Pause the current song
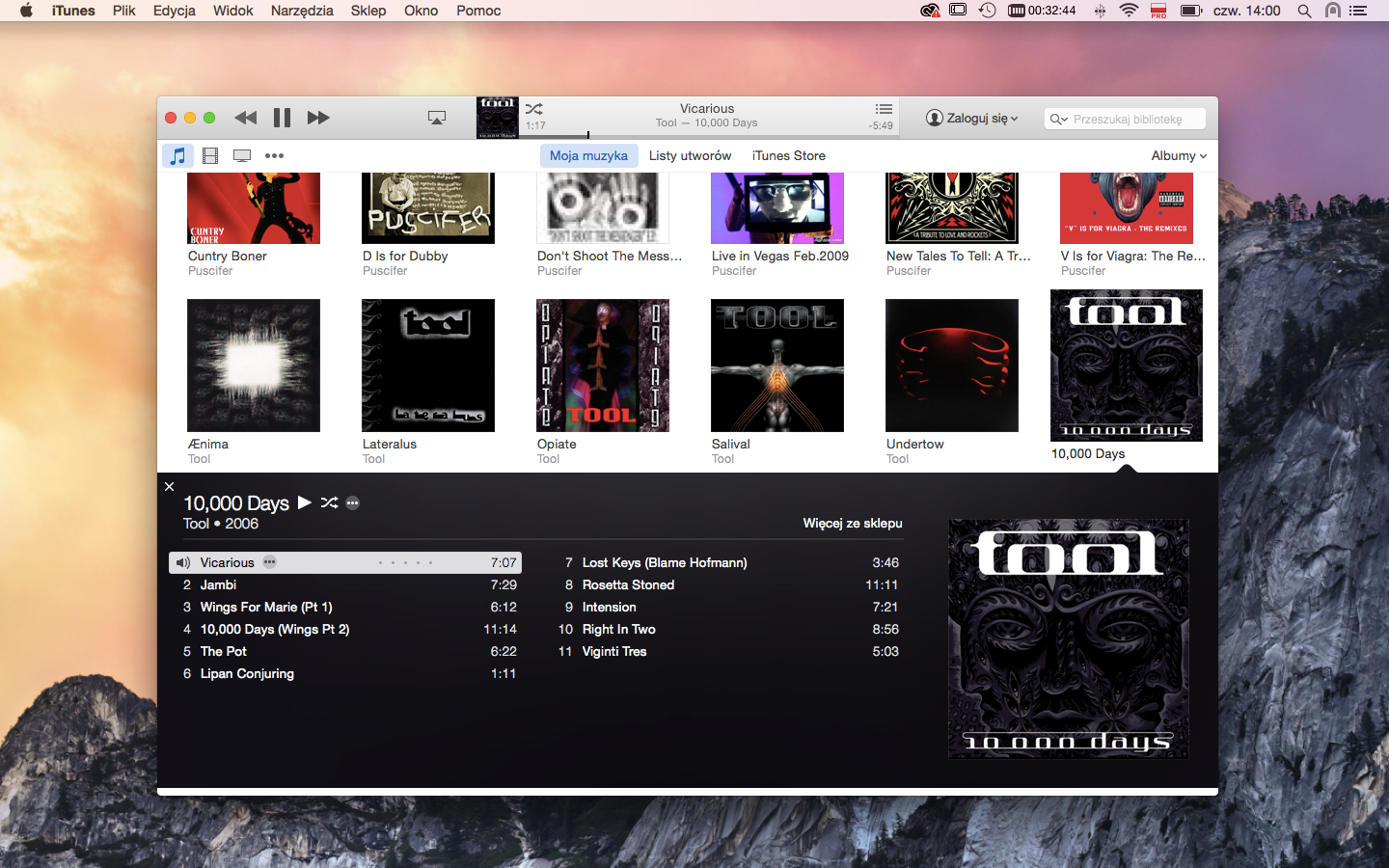Viewport: 1389px width, 868px height. pos(282,118)
